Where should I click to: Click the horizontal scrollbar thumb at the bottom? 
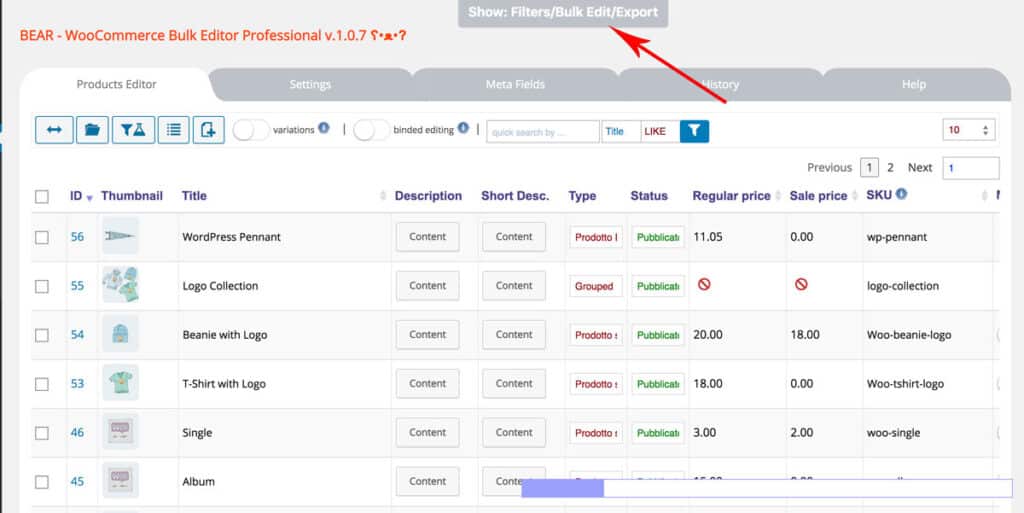pyautogui.click(x=562, y=488)
